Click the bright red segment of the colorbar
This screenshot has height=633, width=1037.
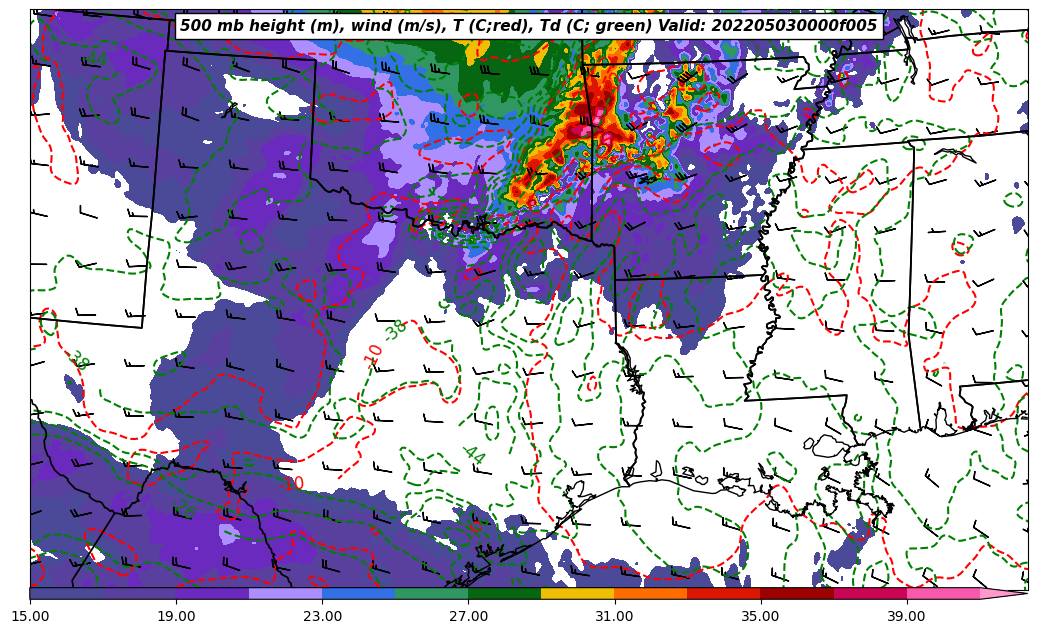pyautogui.click(x=724, y=593)
